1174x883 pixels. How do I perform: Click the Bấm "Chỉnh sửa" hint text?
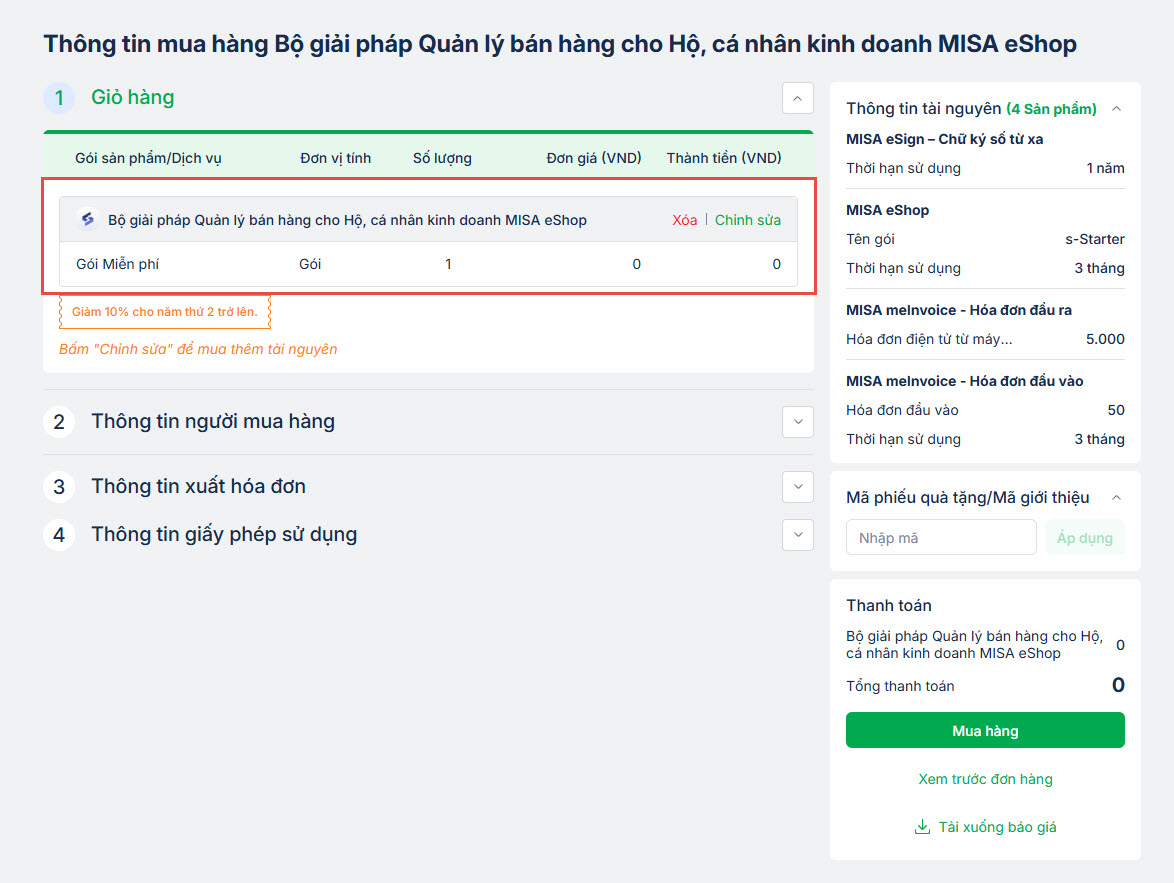[198, 349]
